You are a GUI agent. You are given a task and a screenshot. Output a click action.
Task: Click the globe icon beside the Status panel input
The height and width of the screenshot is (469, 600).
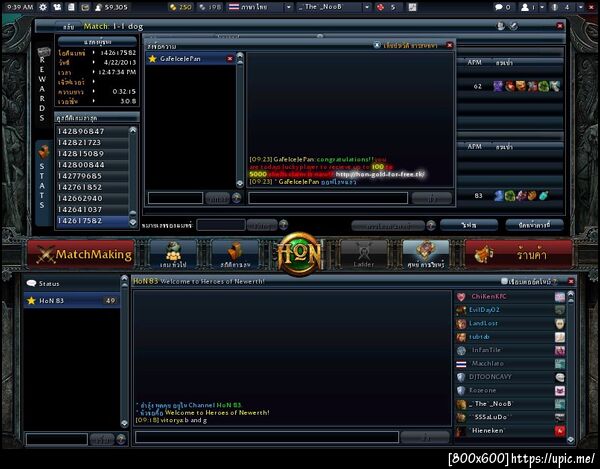121,439
